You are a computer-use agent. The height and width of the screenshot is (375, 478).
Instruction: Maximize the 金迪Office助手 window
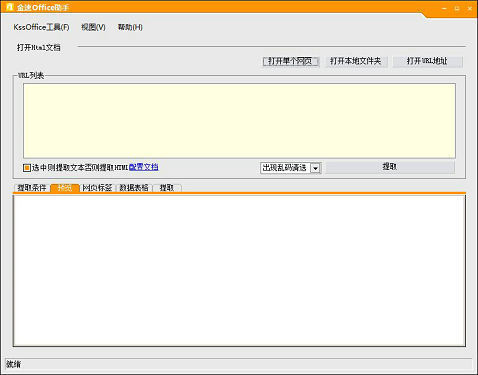[x=457, y=8]
